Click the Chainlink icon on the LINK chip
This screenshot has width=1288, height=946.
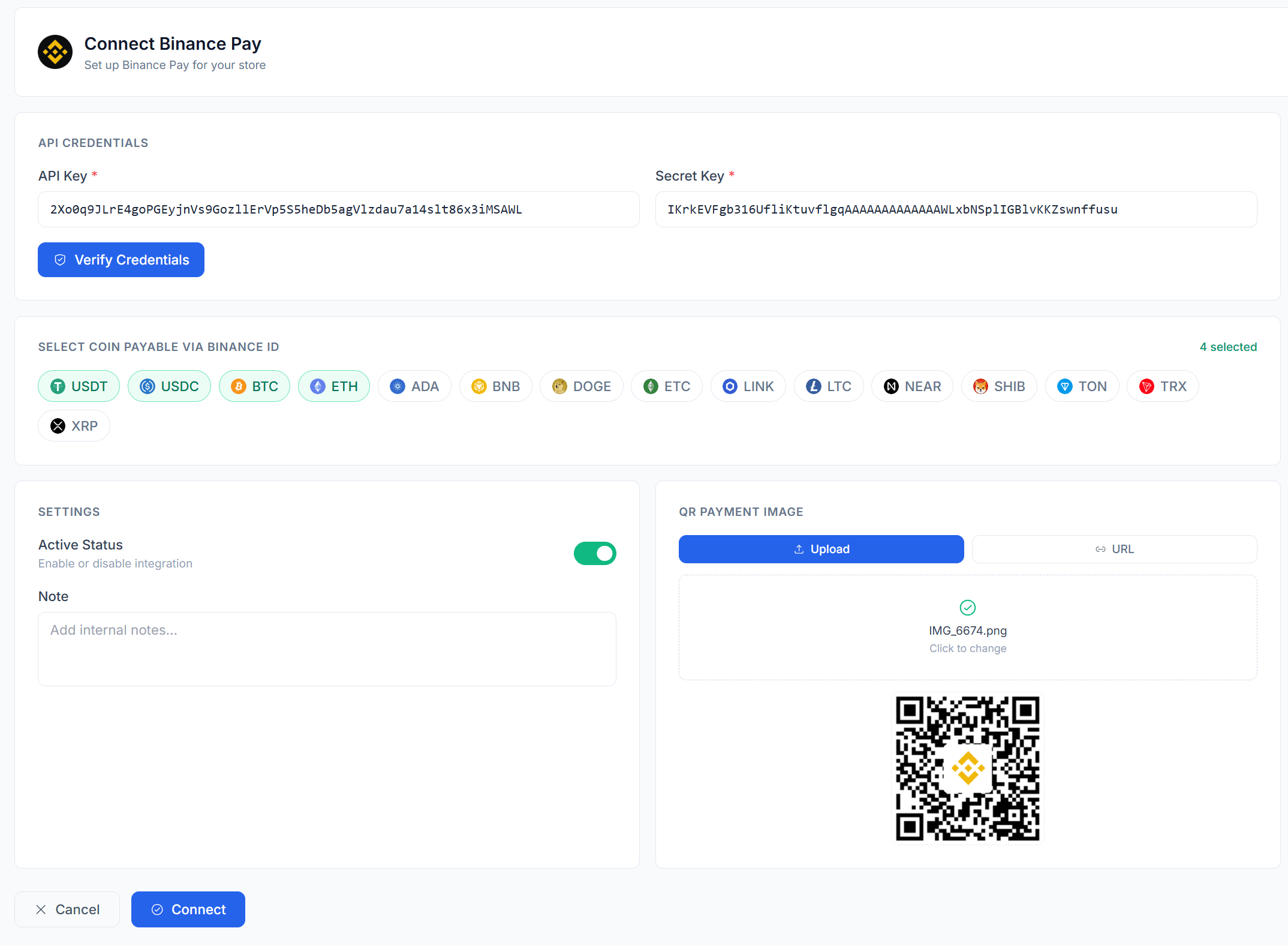click(x=730, y=386)
